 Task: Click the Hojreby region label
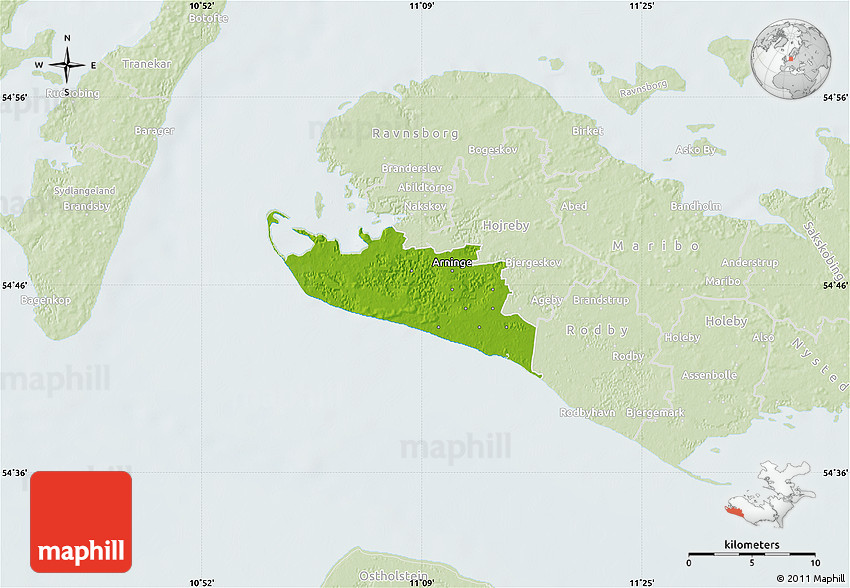pyautogui.click(x=506, y=226)
